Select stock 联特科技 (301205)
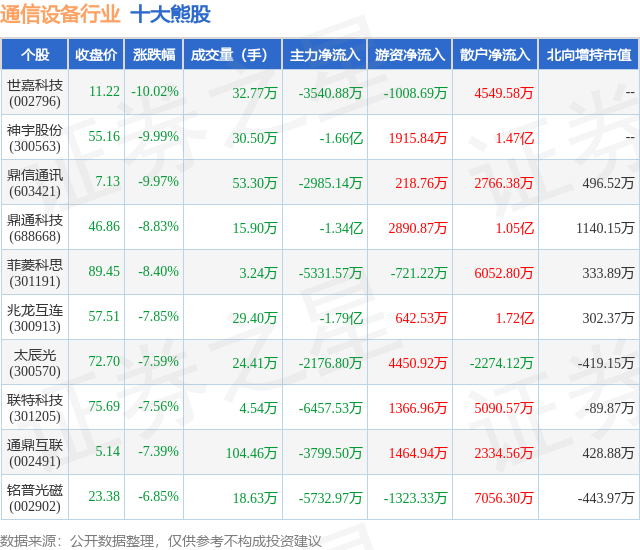 pyautogui.click(x=35, y=408)
